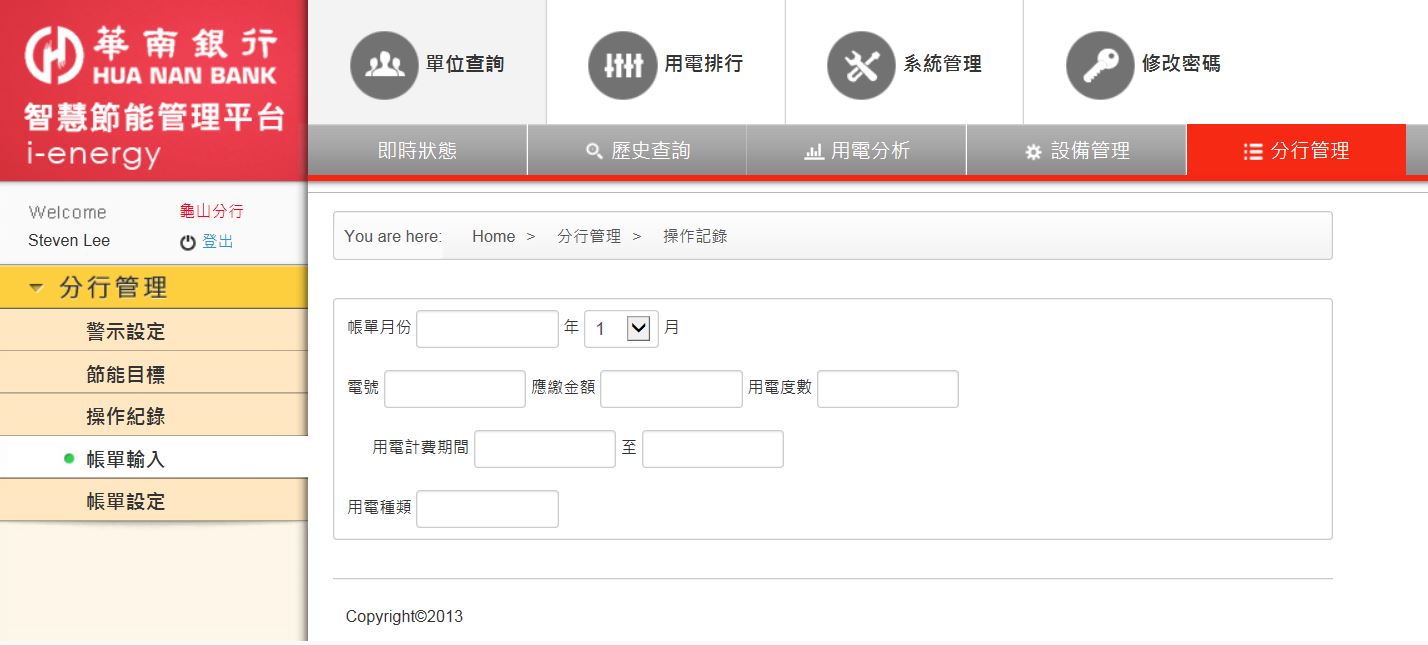This screenshot has width=1428, height=645.
Task: Open the 系統管理 wrench tools icon
Action: click(x=861, y=65)
